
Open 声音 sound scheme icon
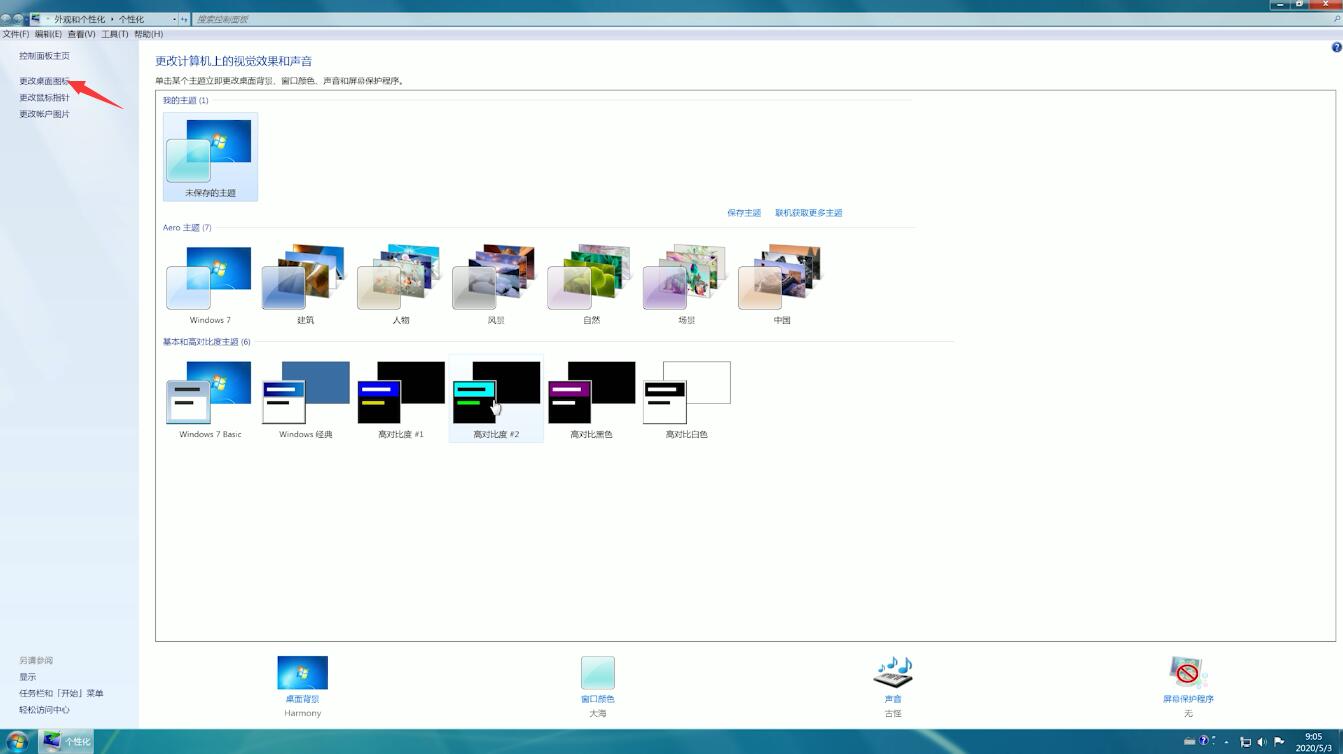[893, 673]
